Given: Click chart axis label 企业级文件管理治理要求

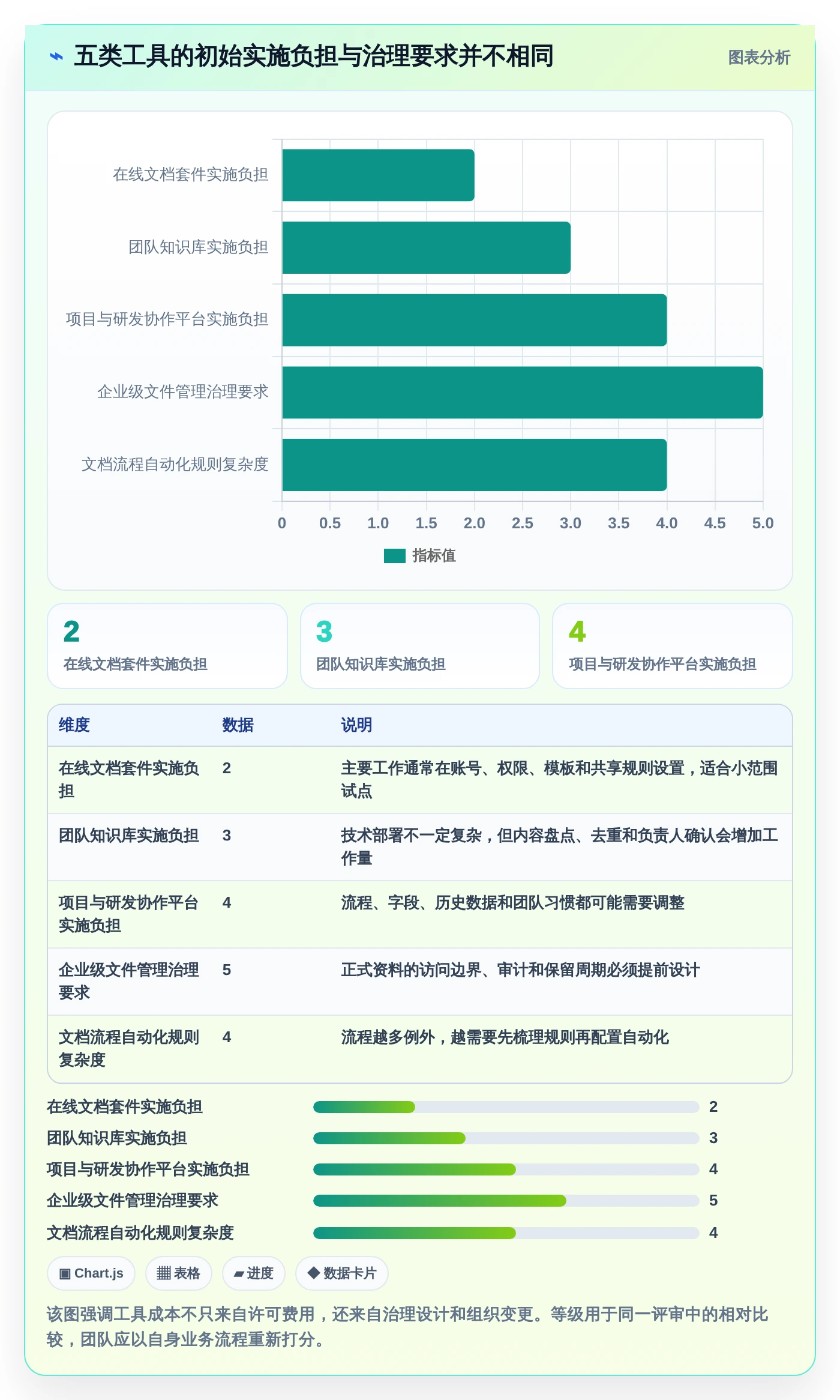Looking at the screenshot, I should (183, 392).
